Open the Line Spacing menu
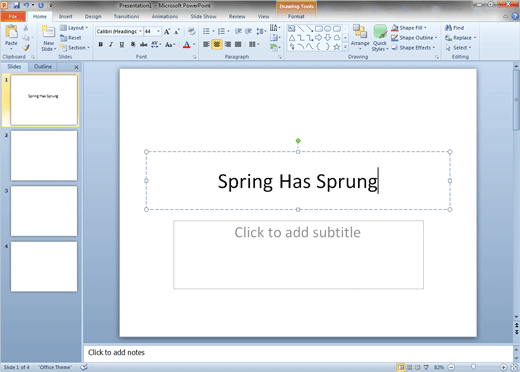The image size is (520, 372). pyautogui.click(x=261, y=31)
